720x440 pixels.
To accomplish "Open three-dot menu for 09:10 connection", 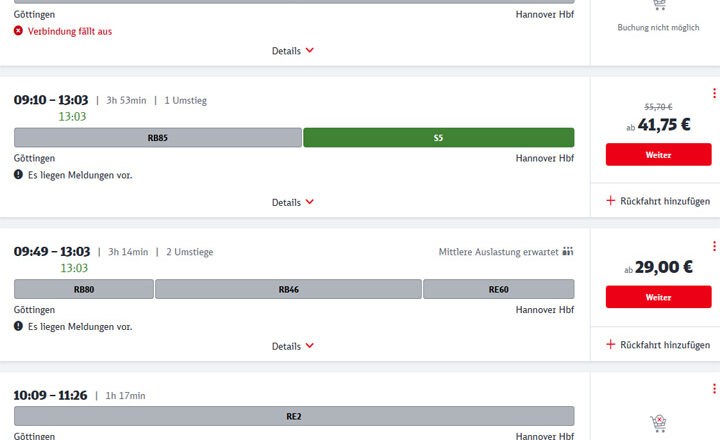I will pos(714,94).
